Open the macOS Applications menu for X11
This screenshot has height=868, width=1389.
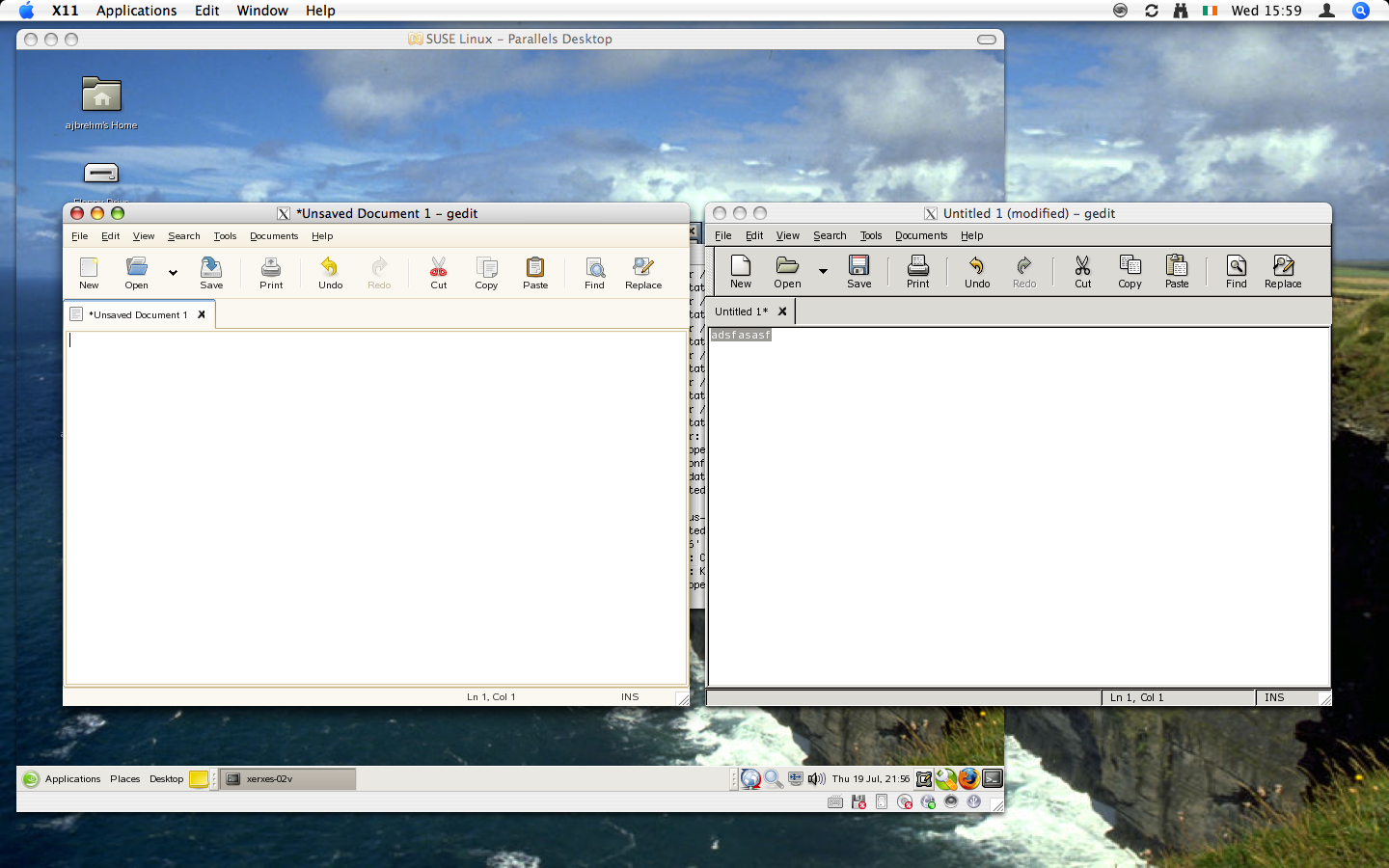[x=136, y=11]
